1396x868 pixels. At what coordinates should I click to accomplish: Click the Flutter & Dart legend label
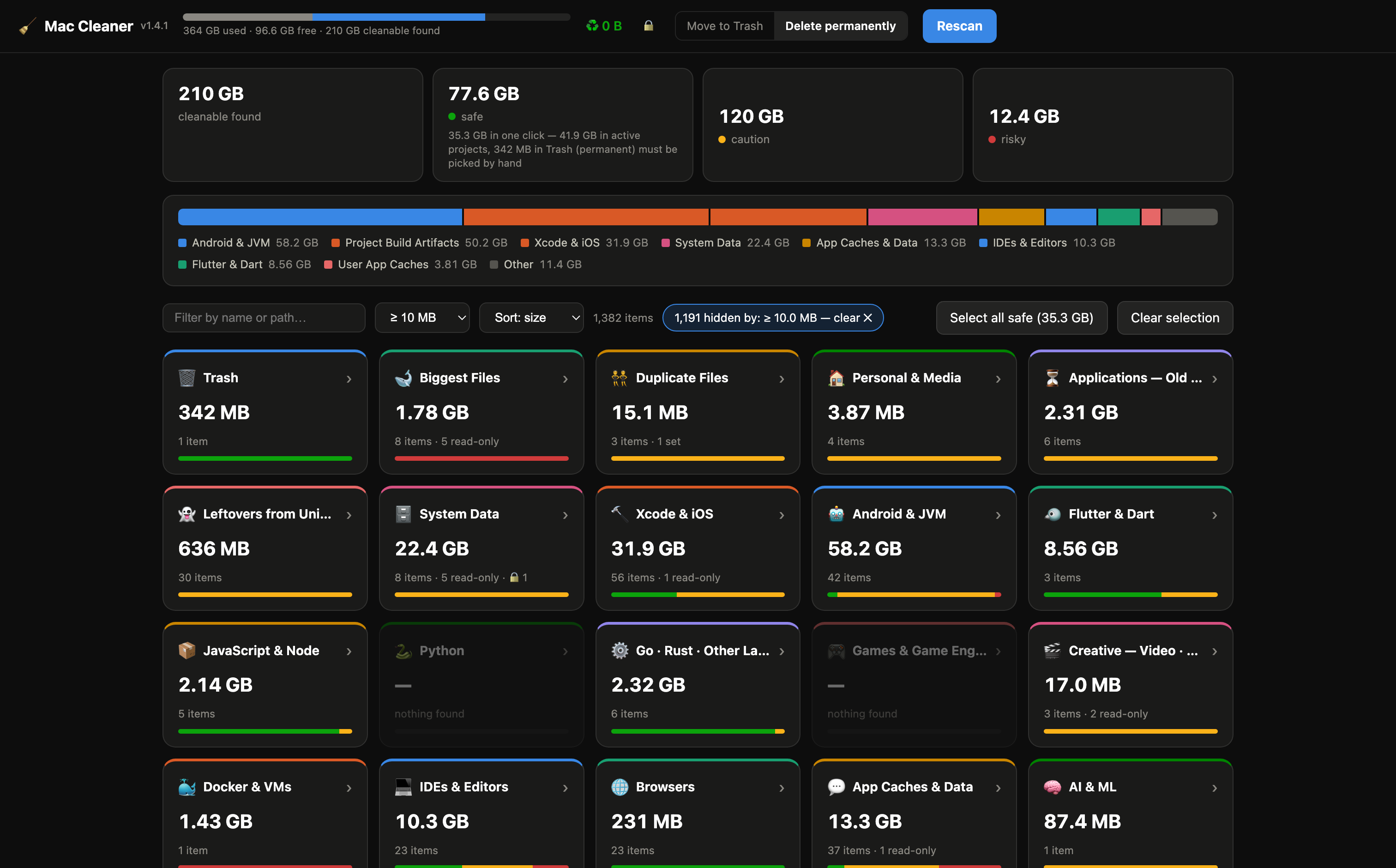pyautogui.click(x=227, y=264)
